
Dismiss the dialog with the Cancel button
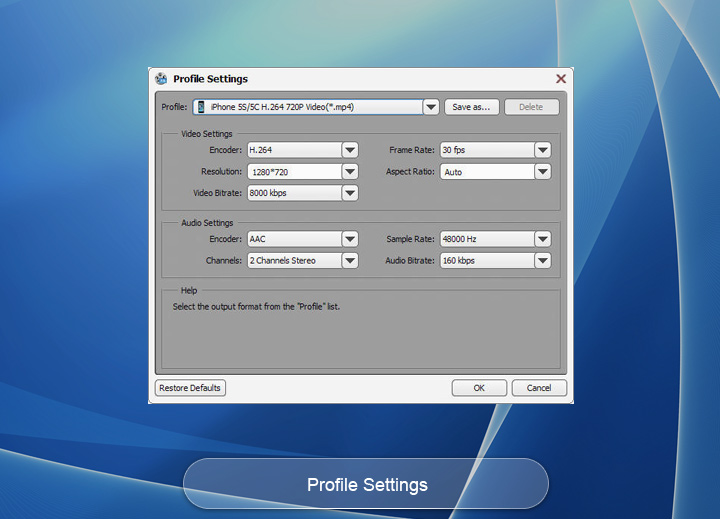click(539, 388)
